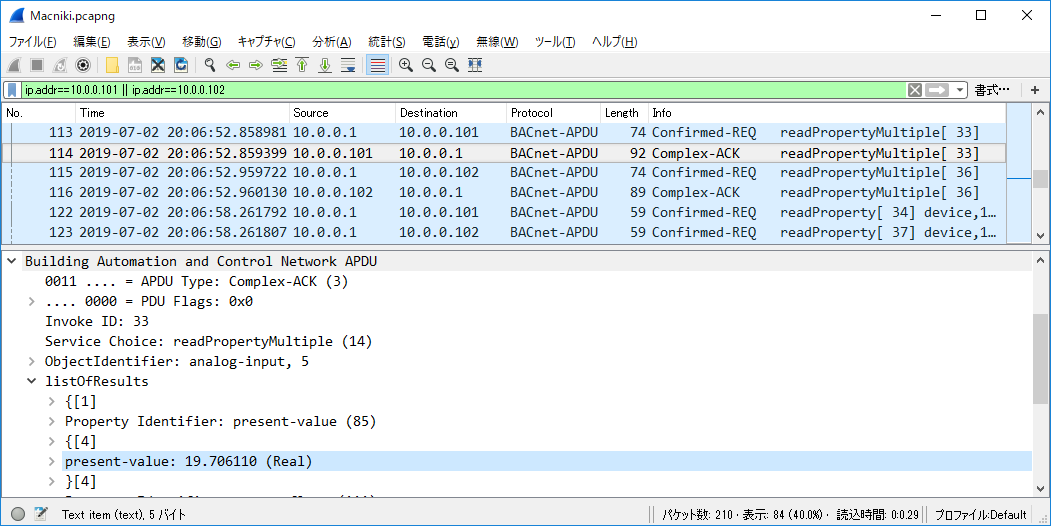Expand Property Identifier: present-value (85)
The image size is (1051, 526).
click(x=52, y=421)
